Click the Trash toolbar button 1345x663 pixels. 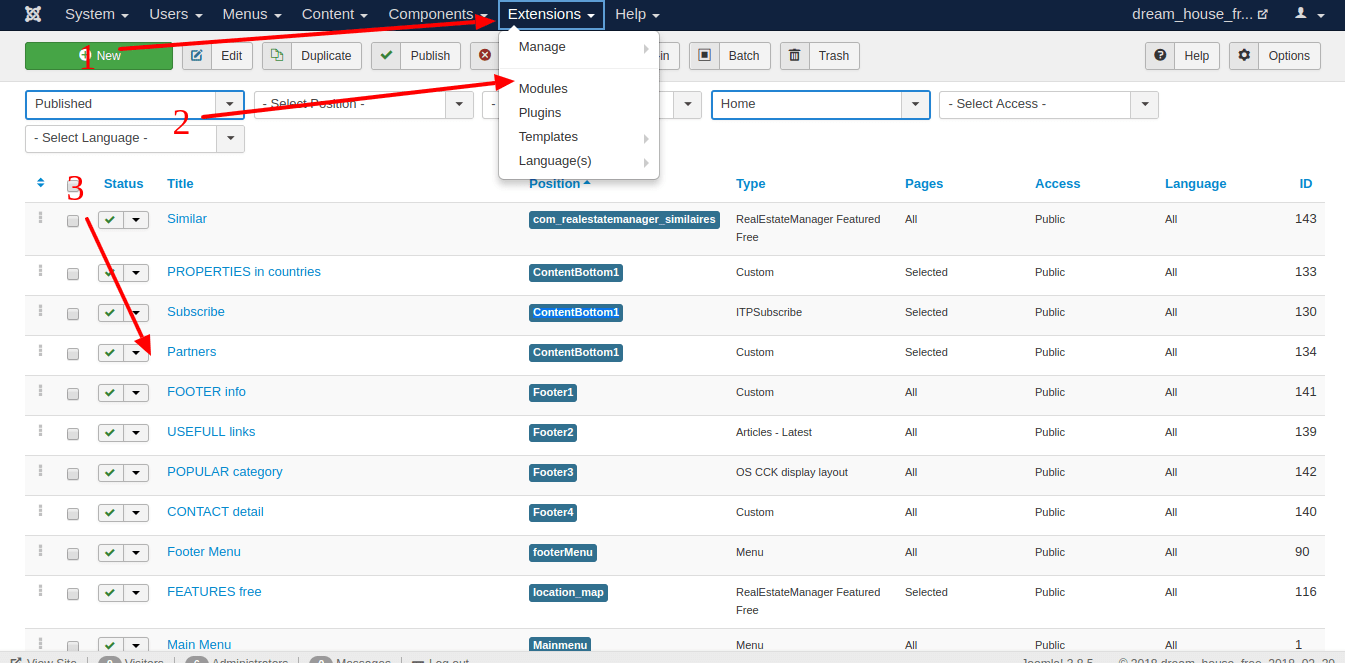(x=819, y=56)
